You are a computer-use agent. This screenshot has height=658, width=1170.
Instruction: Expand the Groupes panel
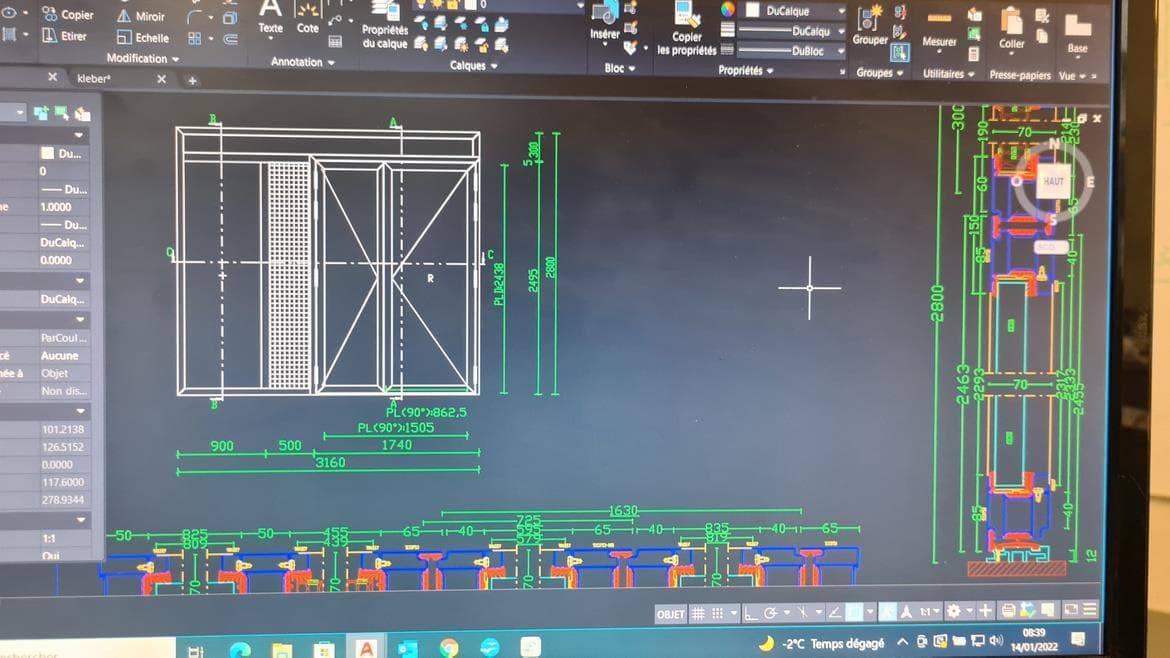[880, 72]
